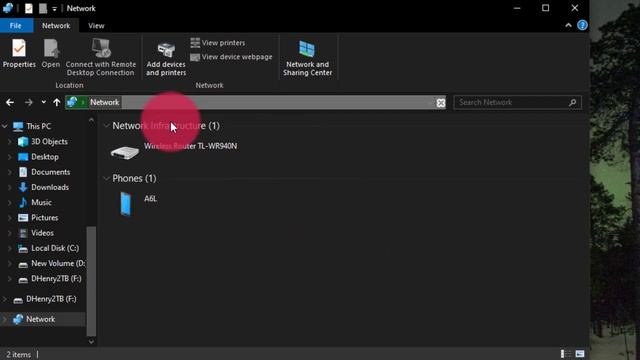Expand the Local Disk (C:) arrow
Screen dimensions: 640x360
[x=10, y=248]
